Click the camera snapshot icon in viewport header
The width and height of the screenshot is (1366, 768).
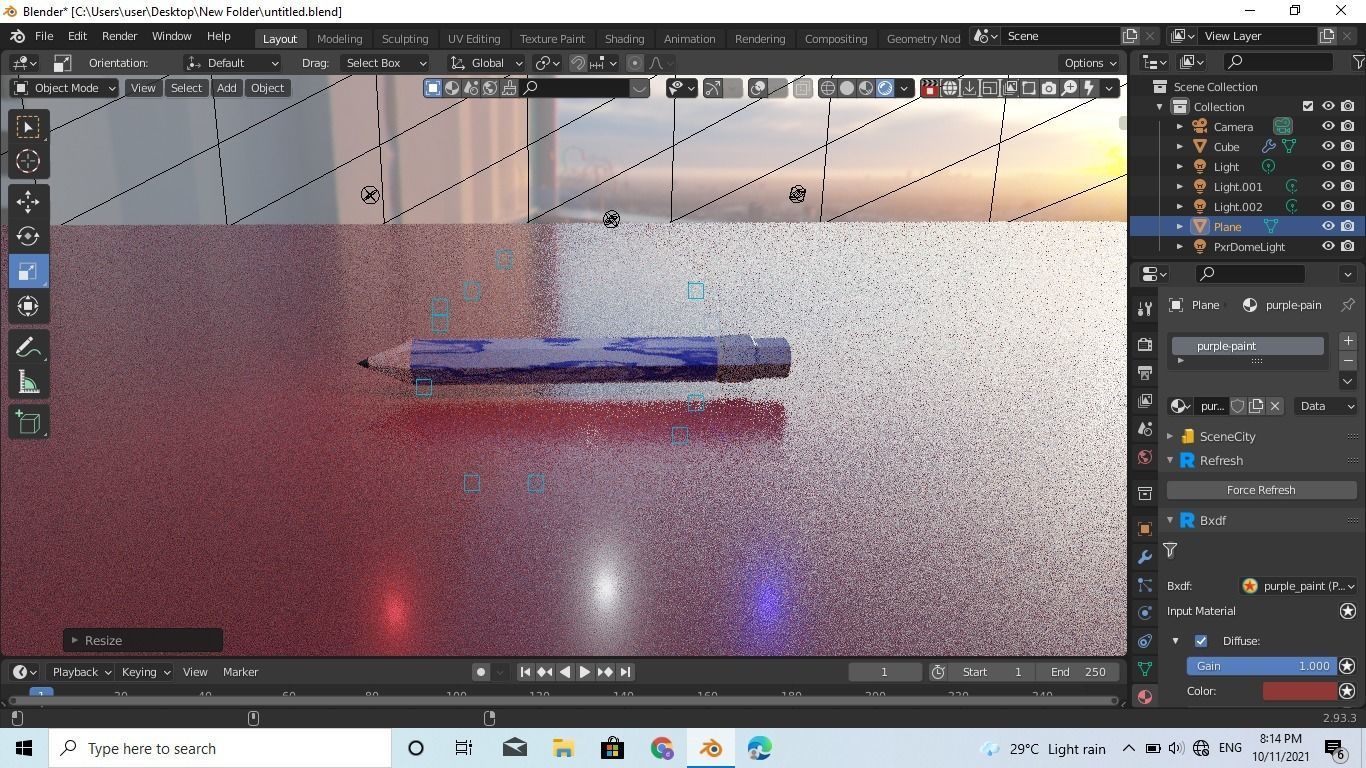pos(1049,88)
